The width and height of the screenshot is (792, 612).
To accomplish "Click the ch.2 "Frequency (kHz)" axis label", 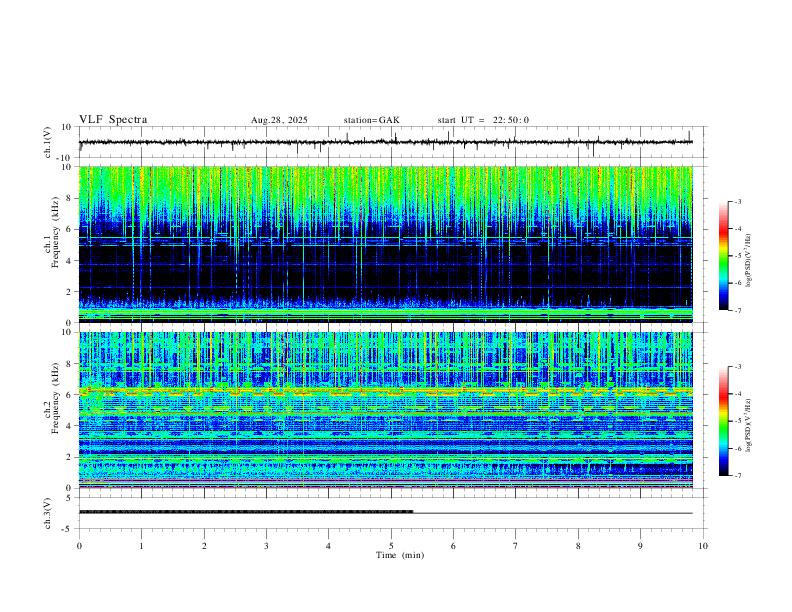I will click(x=56, y=398).
